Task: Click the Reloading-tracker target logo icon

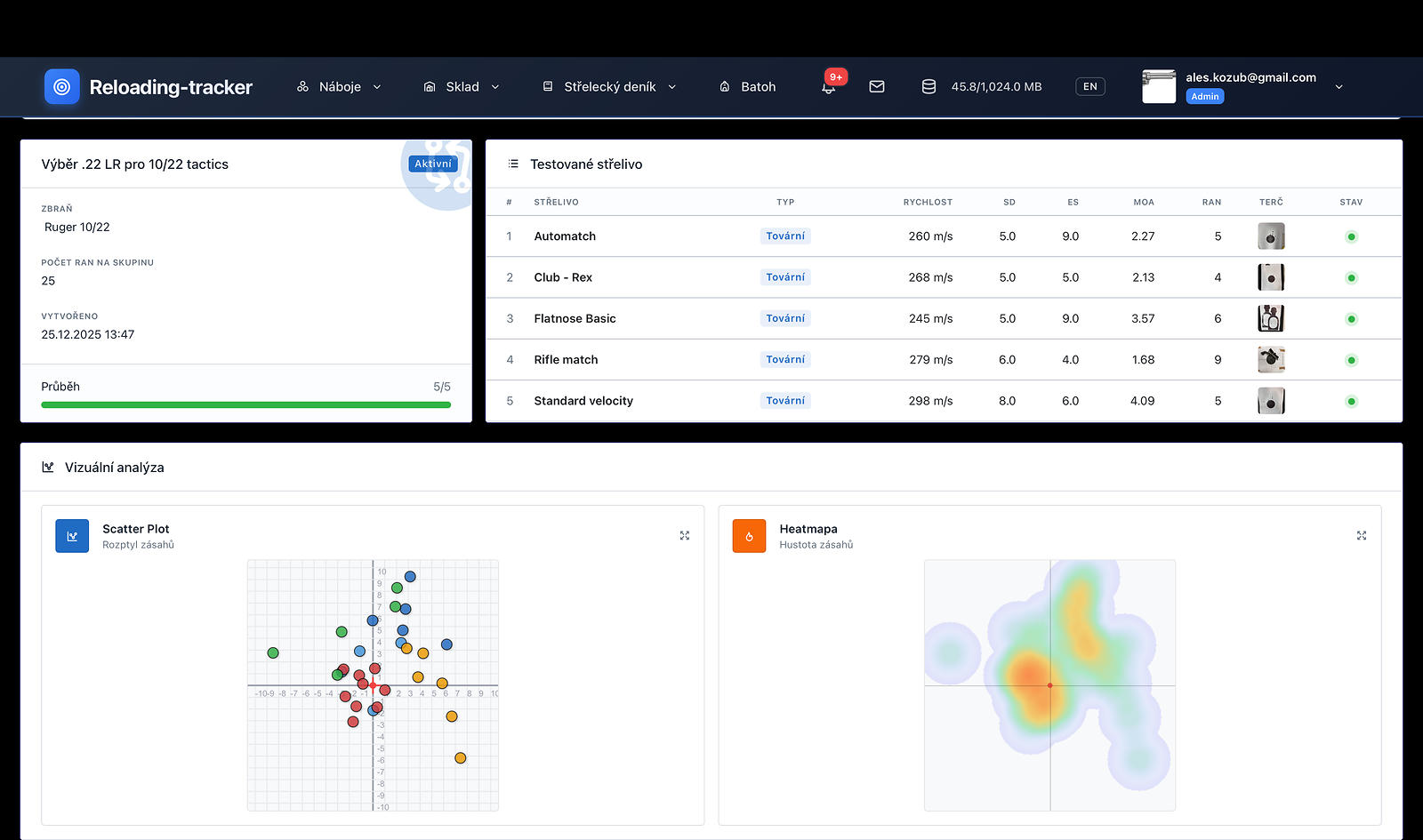Action: coord(62,87)
